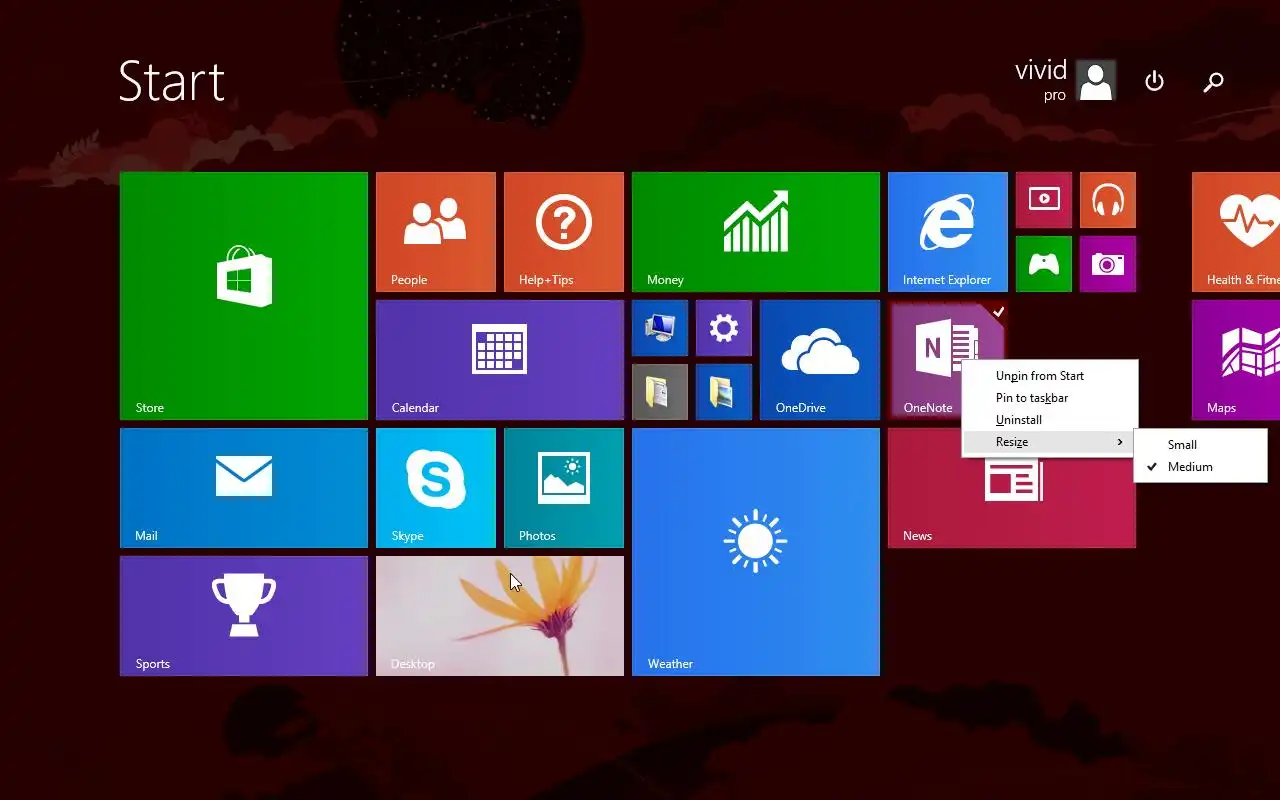Open the Skype tile
The width and height of the screenshot is (1280, 800).
click(436, 488)
